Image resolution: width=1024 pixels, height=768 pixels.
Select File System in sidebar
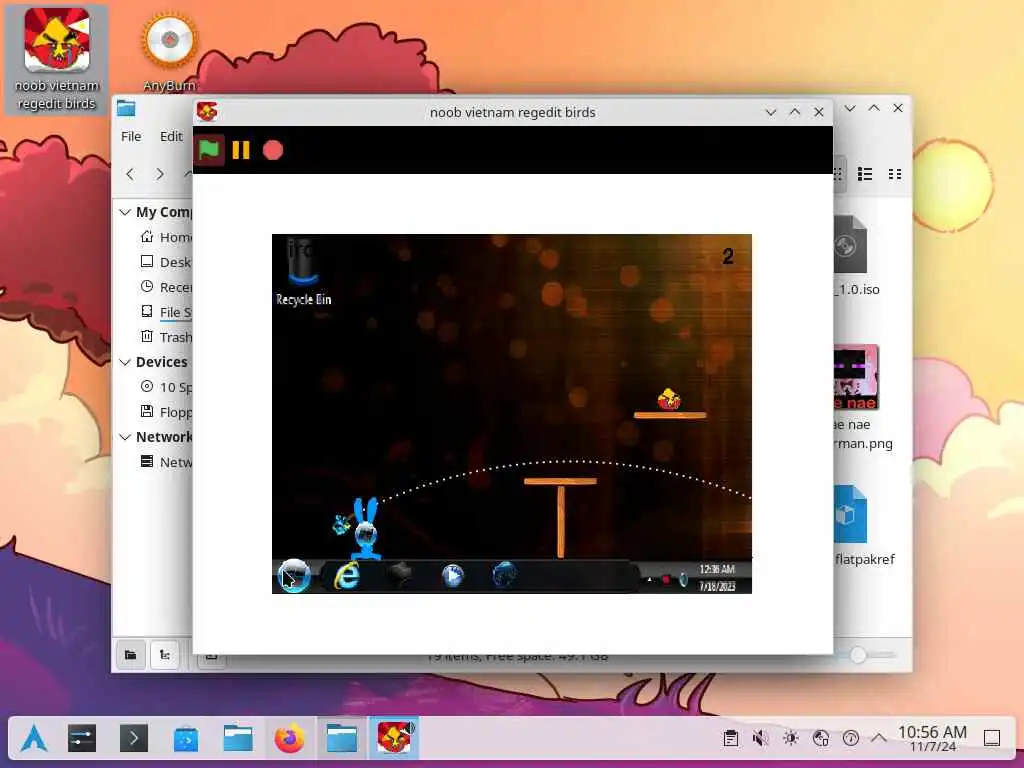coord(166,312)
